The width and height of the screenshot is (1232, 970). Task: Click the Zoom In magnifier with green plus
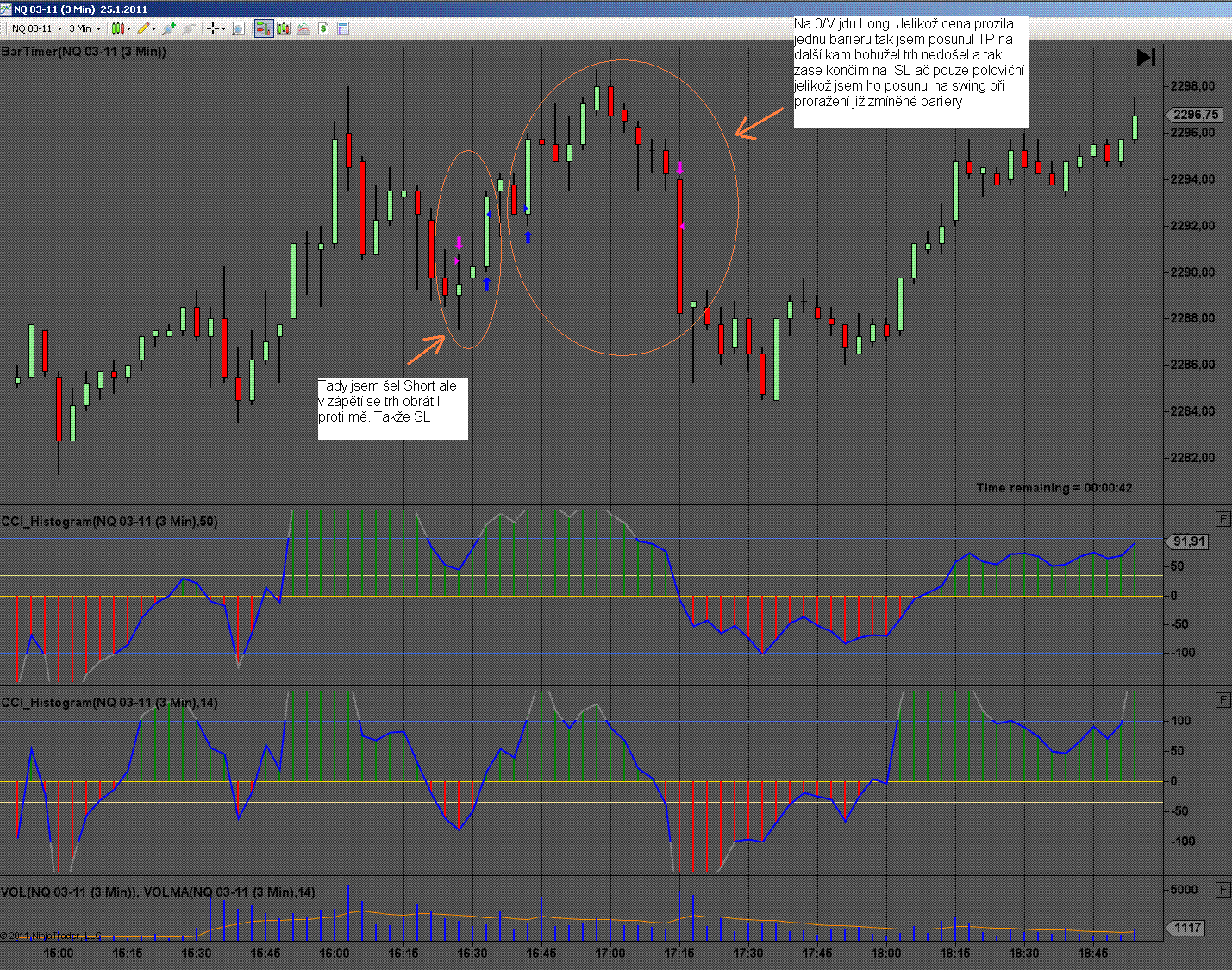[x=169, y=28]
